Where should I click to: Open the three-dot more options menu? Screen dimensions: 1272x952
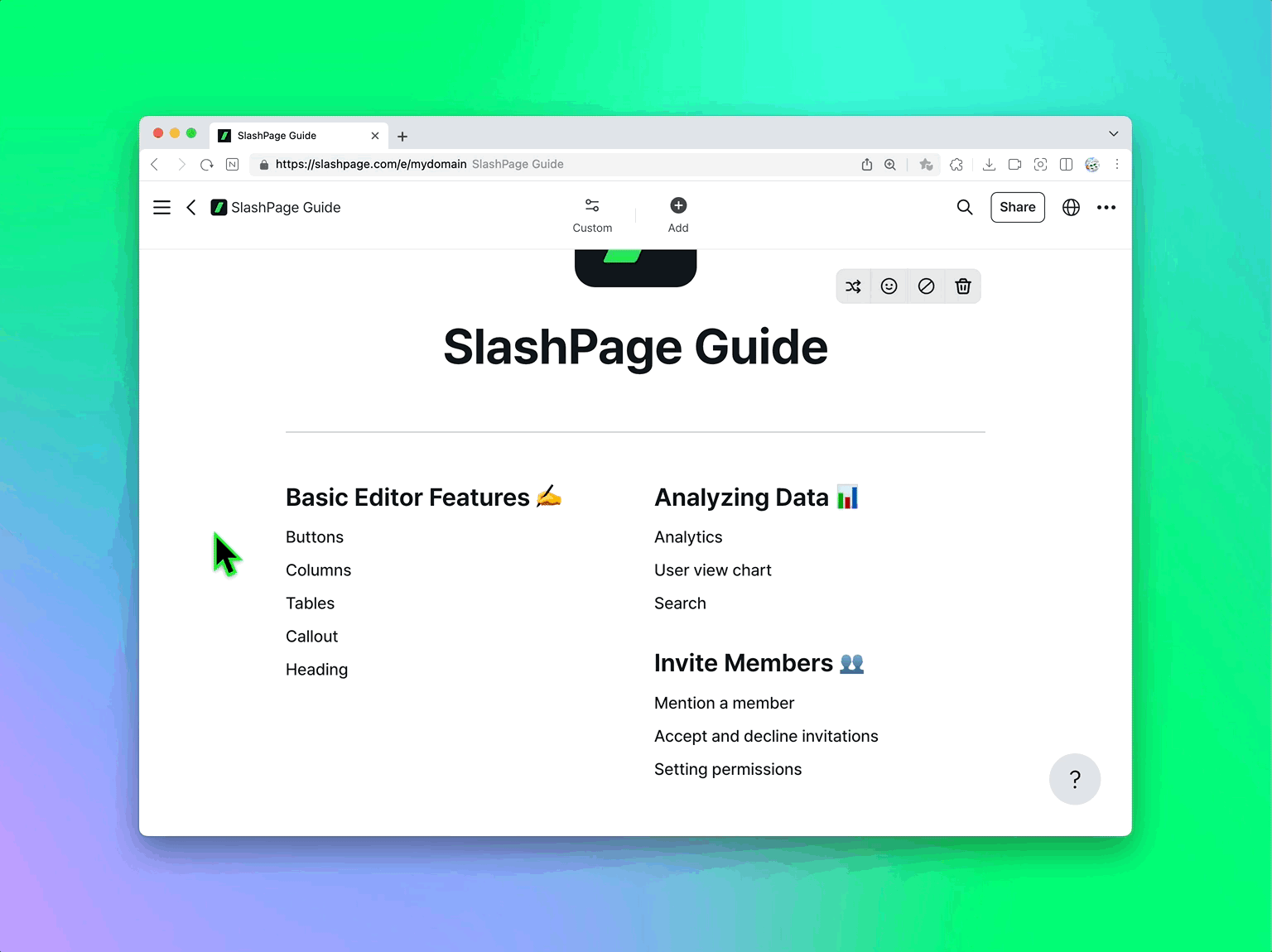click(x=1106, y=208)
